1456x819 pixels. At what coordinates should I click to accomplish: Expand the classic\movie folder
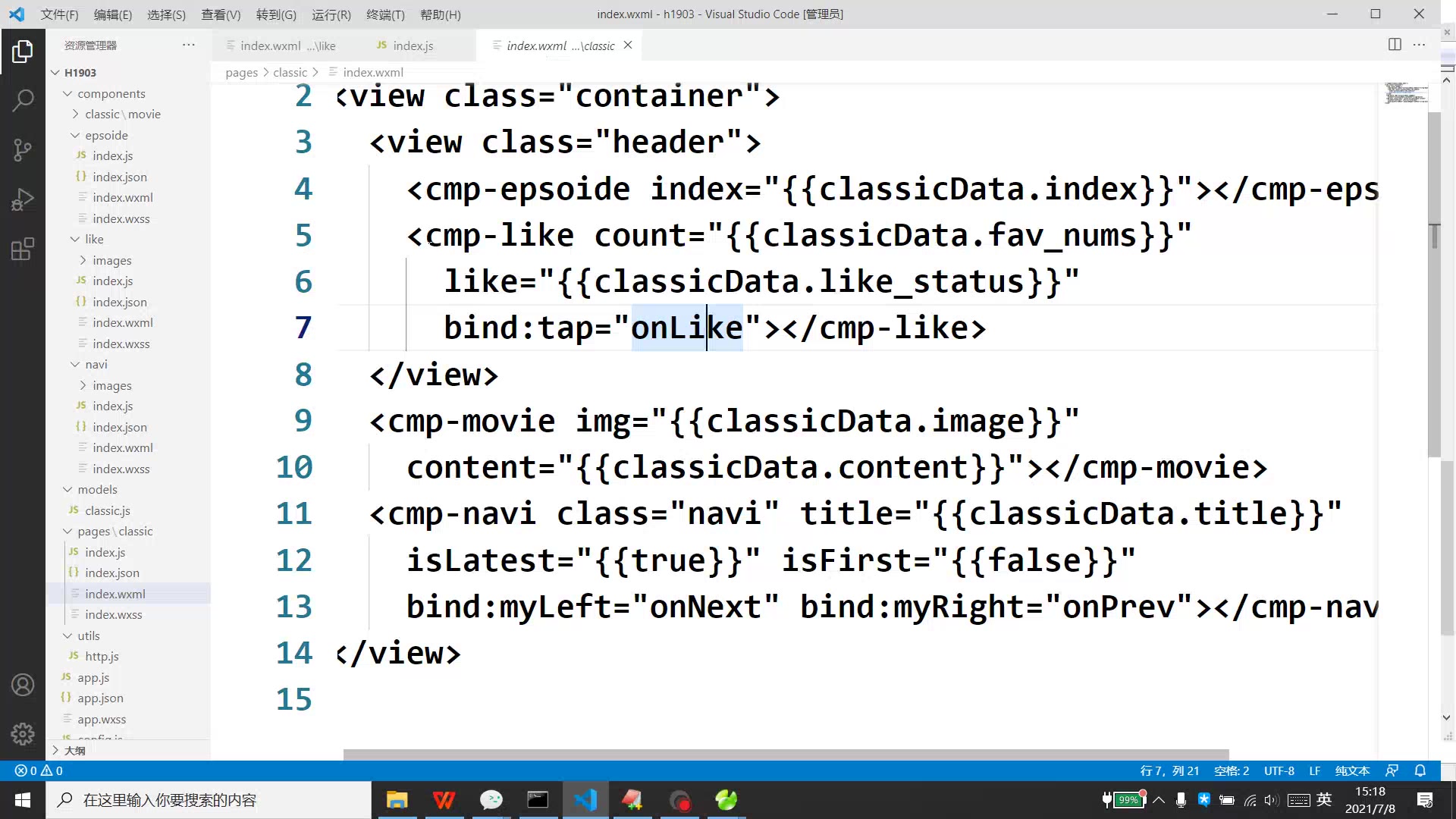pos(122,114)
